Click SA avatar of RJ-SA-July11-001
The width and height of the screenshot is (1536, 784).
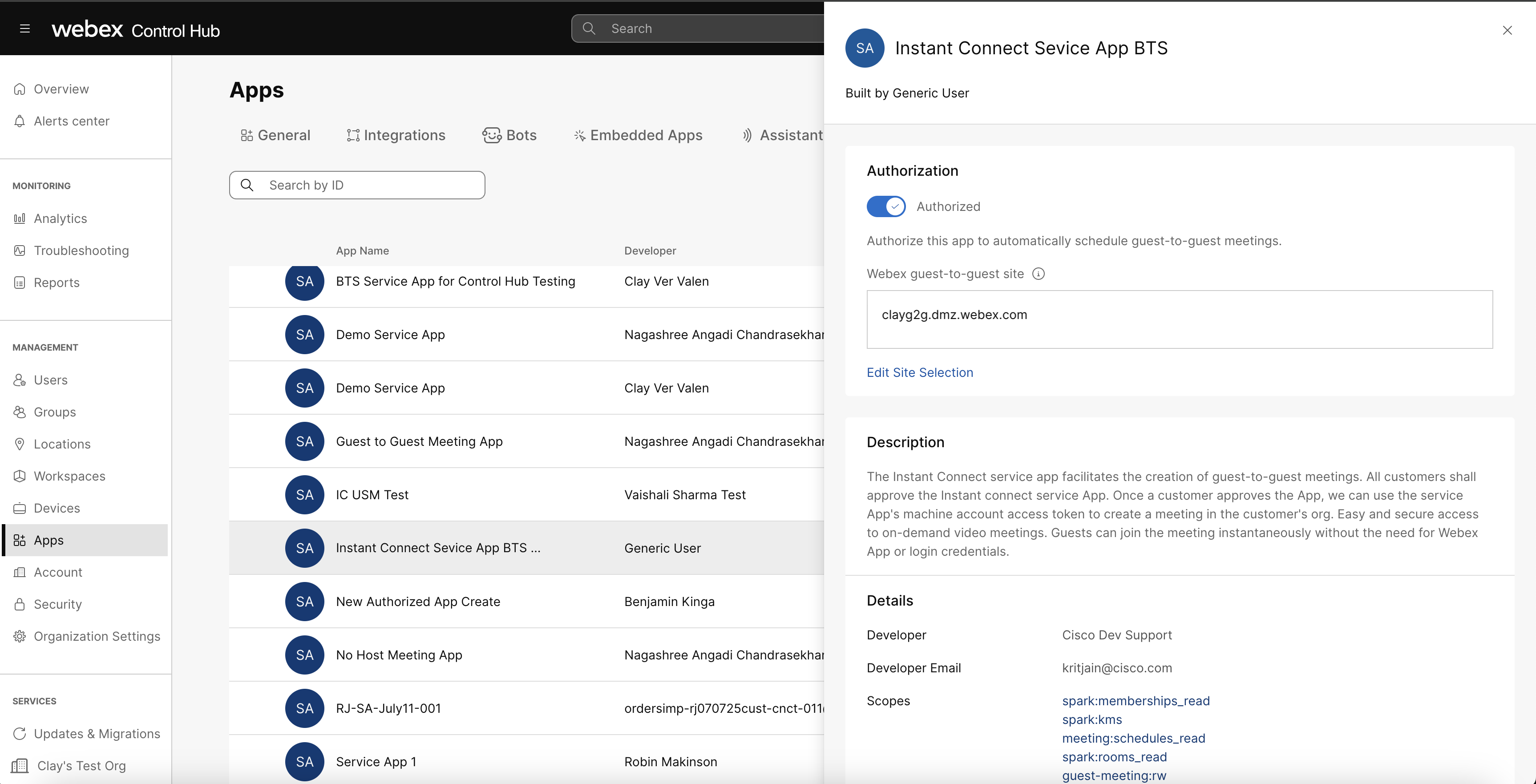[x=305, y=708]
